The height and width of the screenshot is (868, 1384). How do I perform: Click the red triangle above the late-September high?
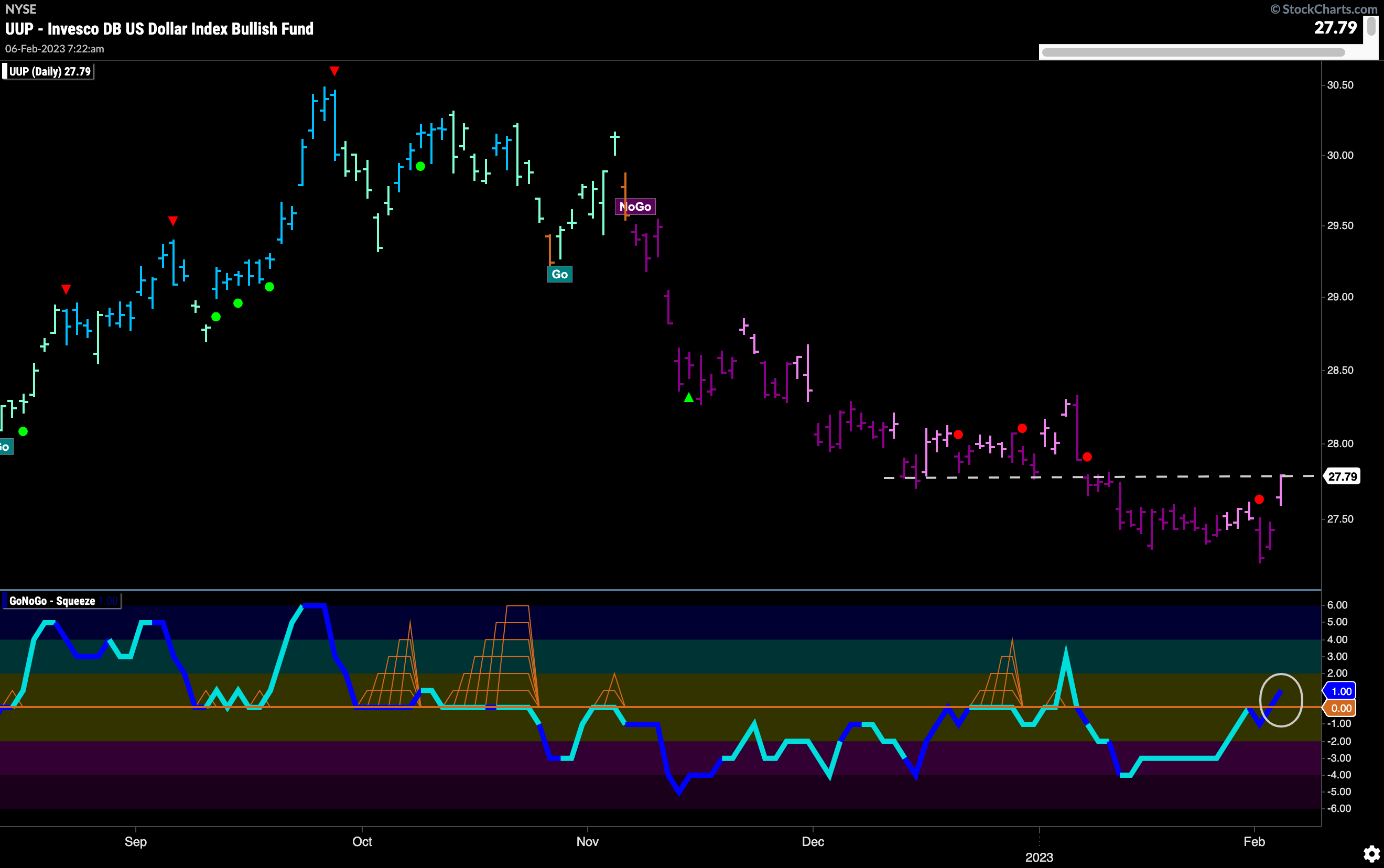tap(334, 71)
